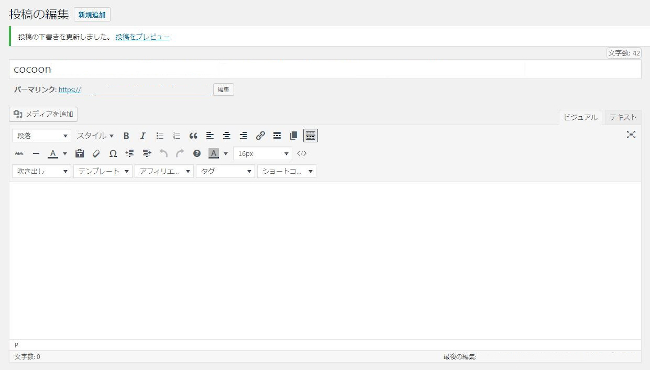Switch to the ビジュアル editor tab

pos(581,117)
